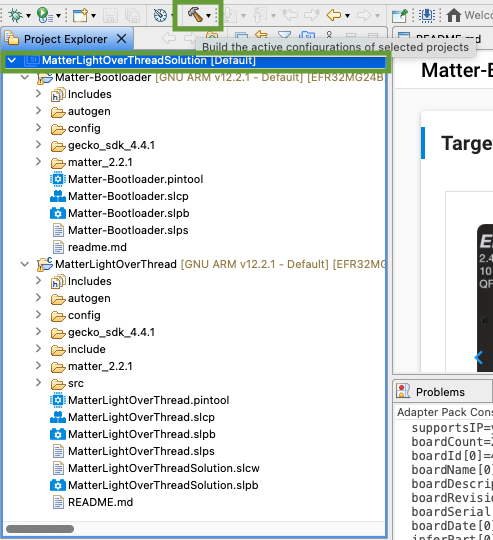Collapse the MatterLightOverThreadSolution tree node
The width and height of the screenshot is (493, 540).
[x=12, y=60]
